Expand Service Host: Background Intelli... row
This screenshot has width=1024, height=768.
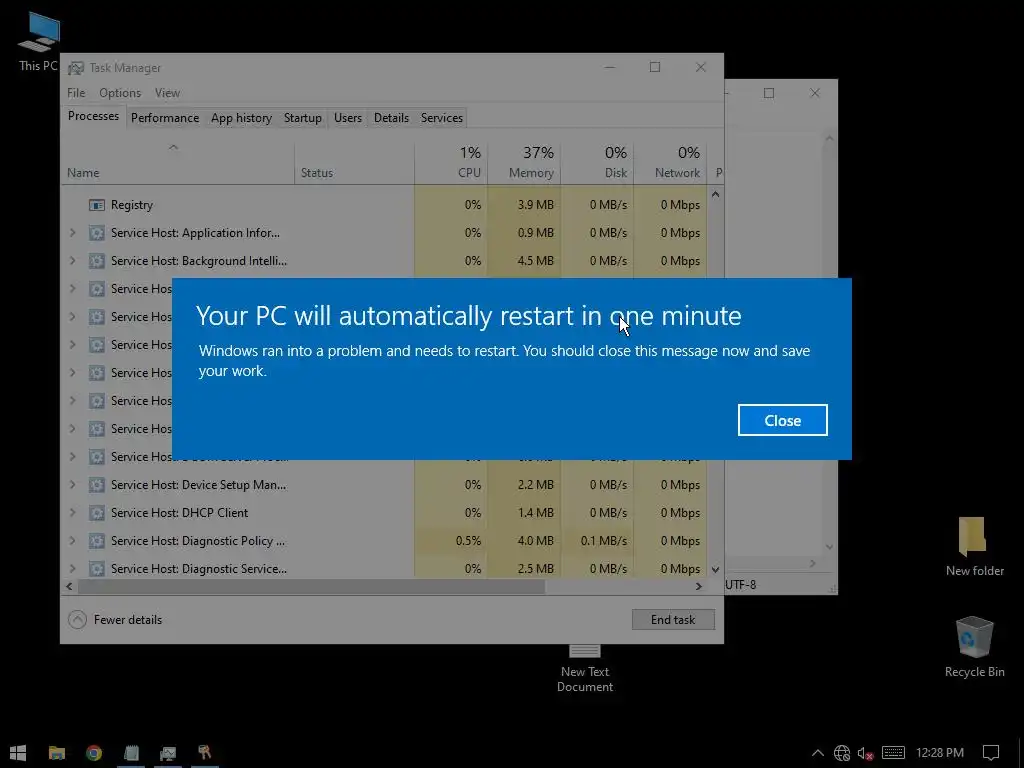tap(72, 261)
